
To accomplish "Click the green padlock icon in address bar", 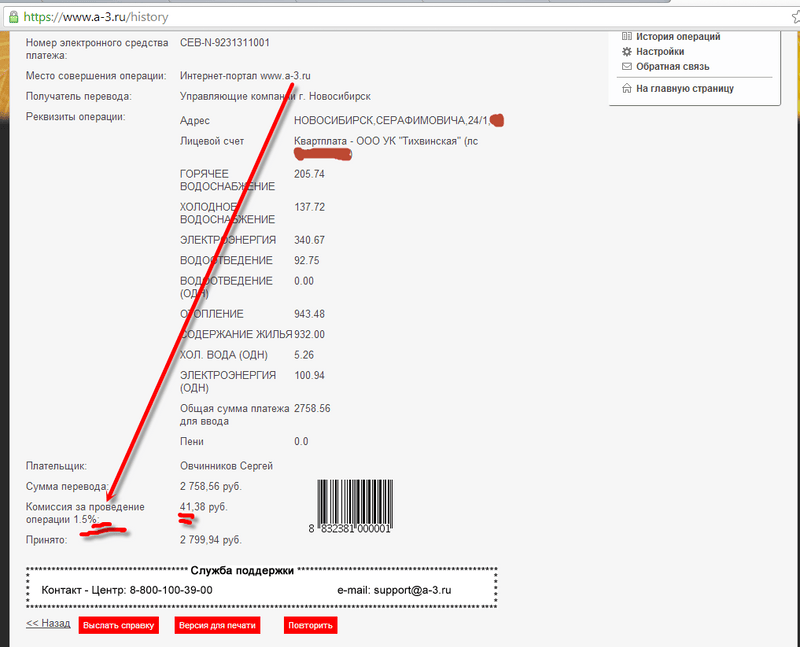I will click(x=14, y=17).
